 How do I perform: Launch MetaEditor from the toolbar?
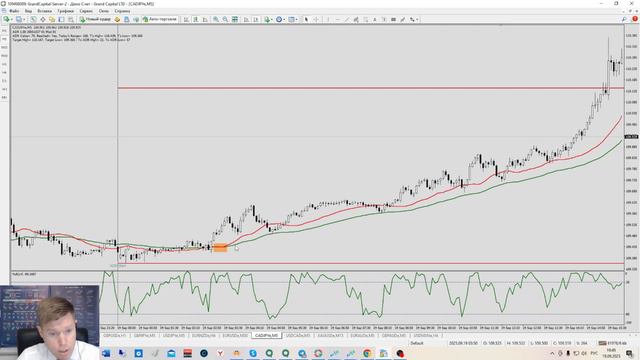117,19
